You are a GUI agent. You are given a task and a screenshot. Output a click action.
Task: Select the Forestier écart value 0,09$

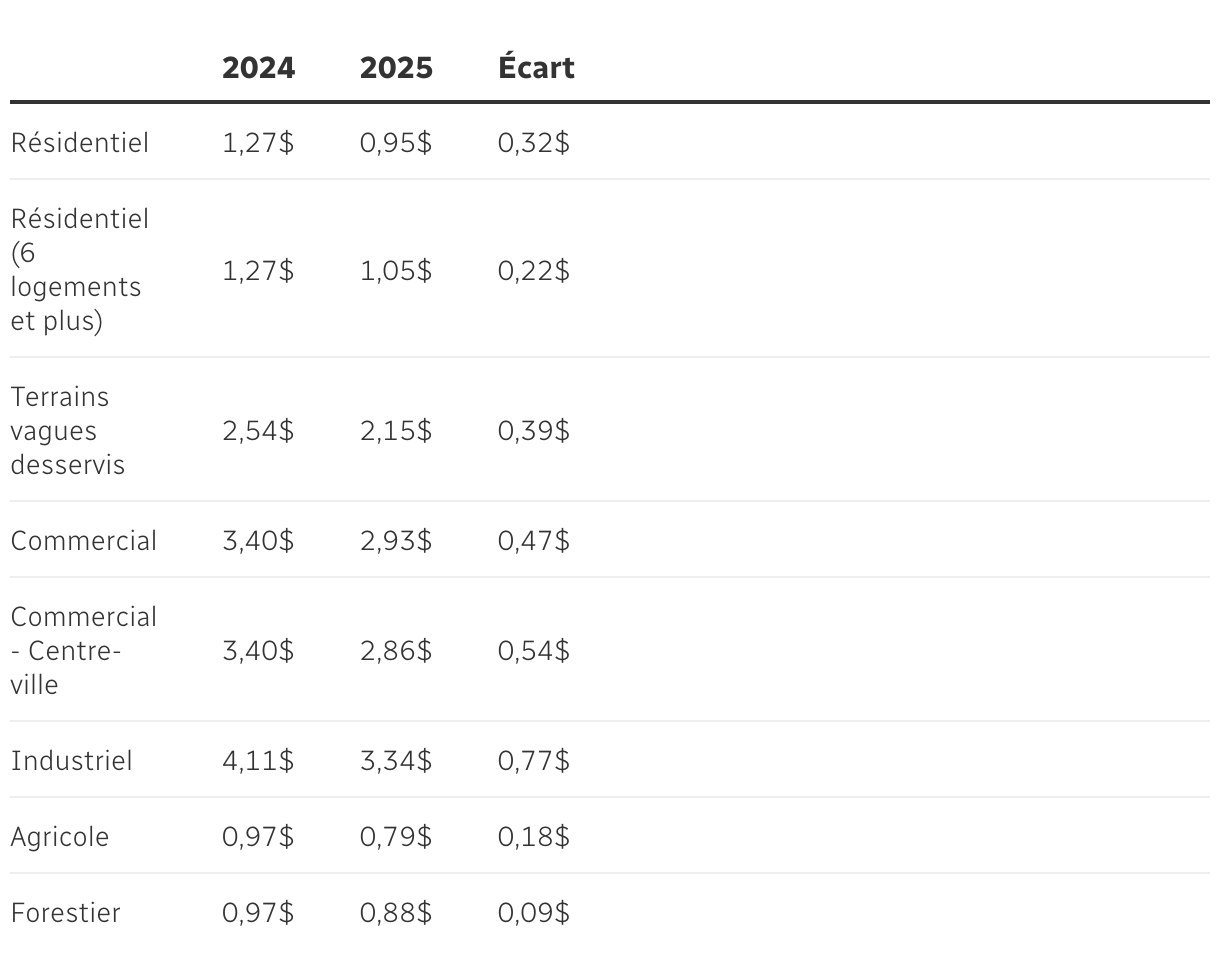[x=534, y=913]
